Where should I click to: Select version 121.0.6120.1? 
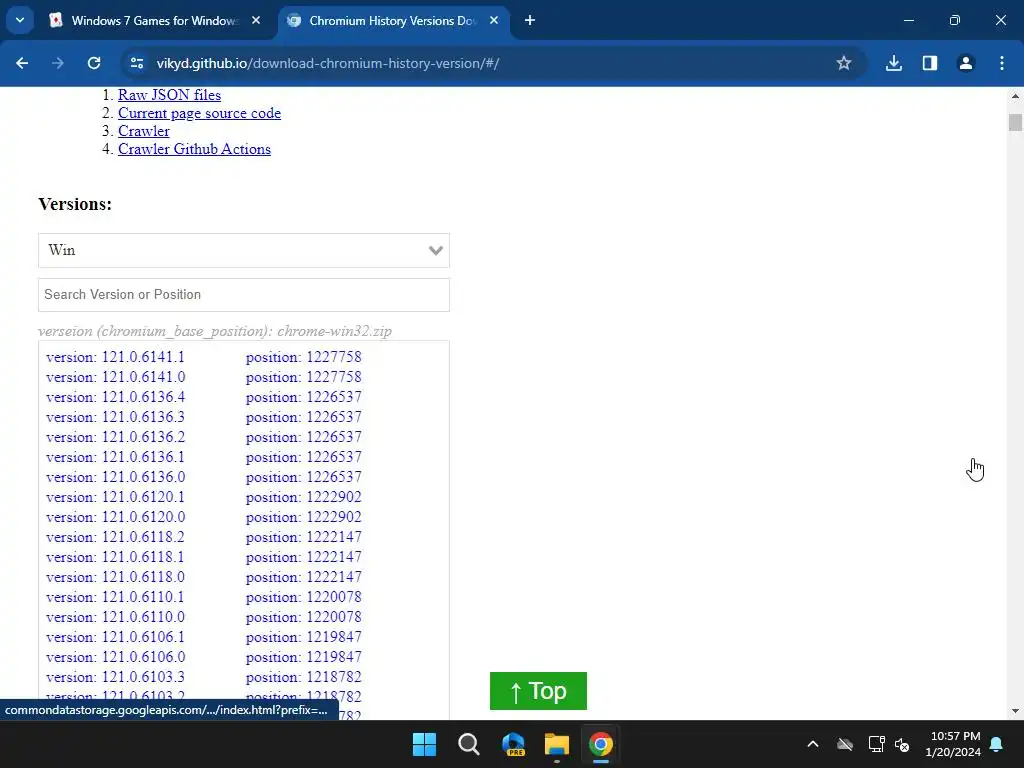[115, 497]
